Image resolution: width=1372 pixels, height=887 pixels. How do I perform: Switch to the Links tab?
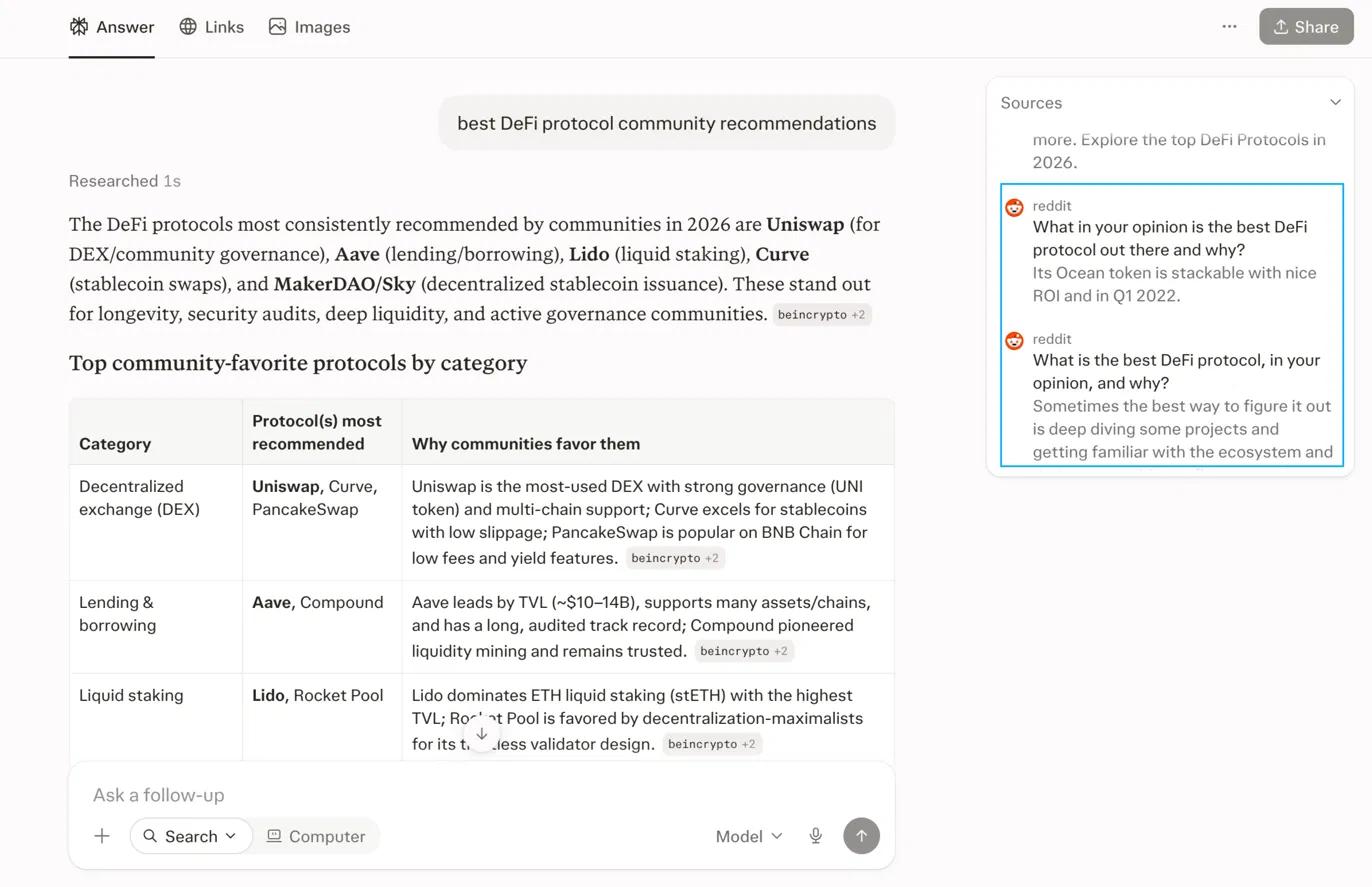point(211,27)
